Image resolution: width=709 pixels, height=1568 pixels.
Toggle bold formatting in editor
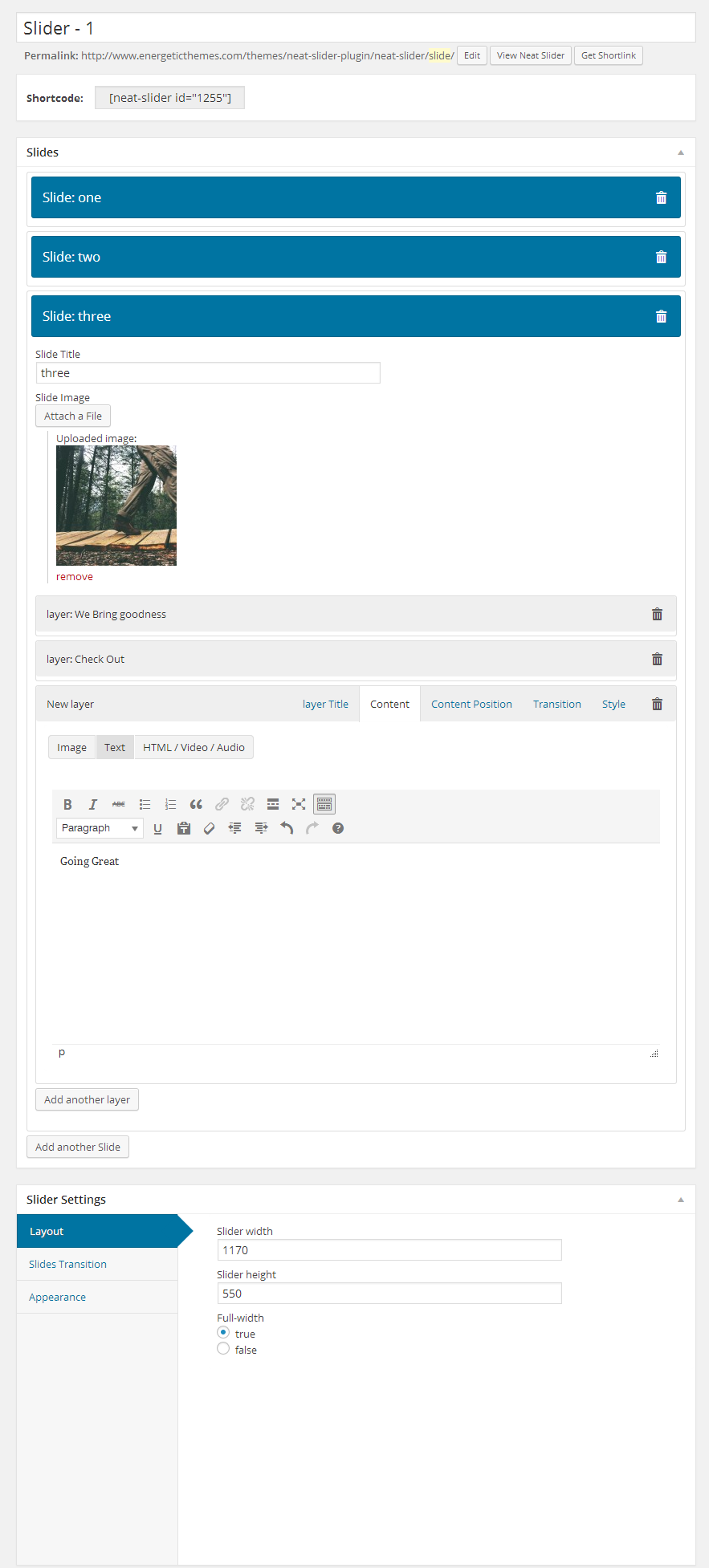click(x=67, y=804)
